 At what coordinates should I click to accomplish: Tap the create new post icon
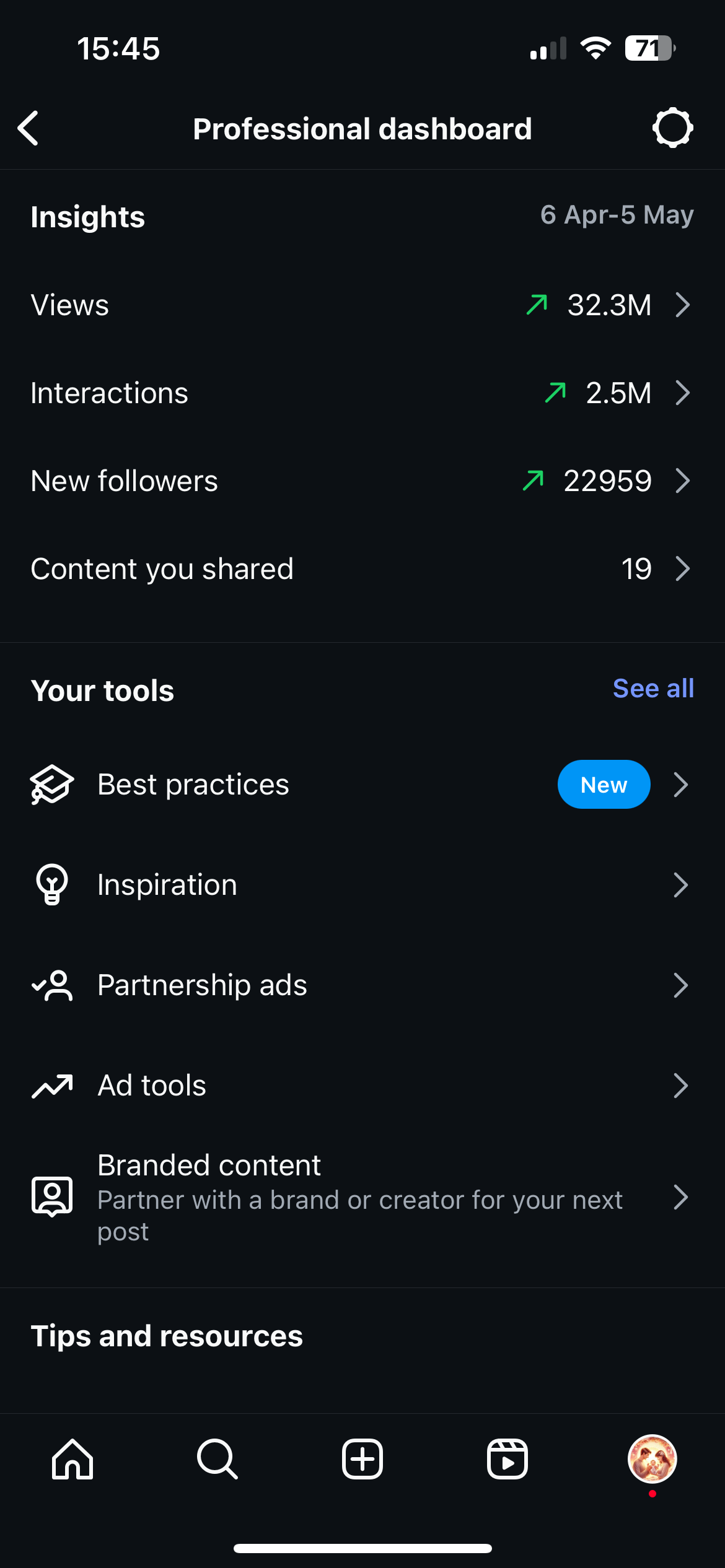click(362, 1459)
